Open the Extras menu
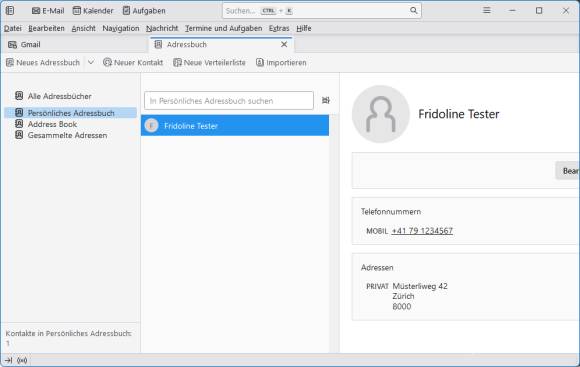The height and width of the screenshot is (367, 580). (279, 28)
